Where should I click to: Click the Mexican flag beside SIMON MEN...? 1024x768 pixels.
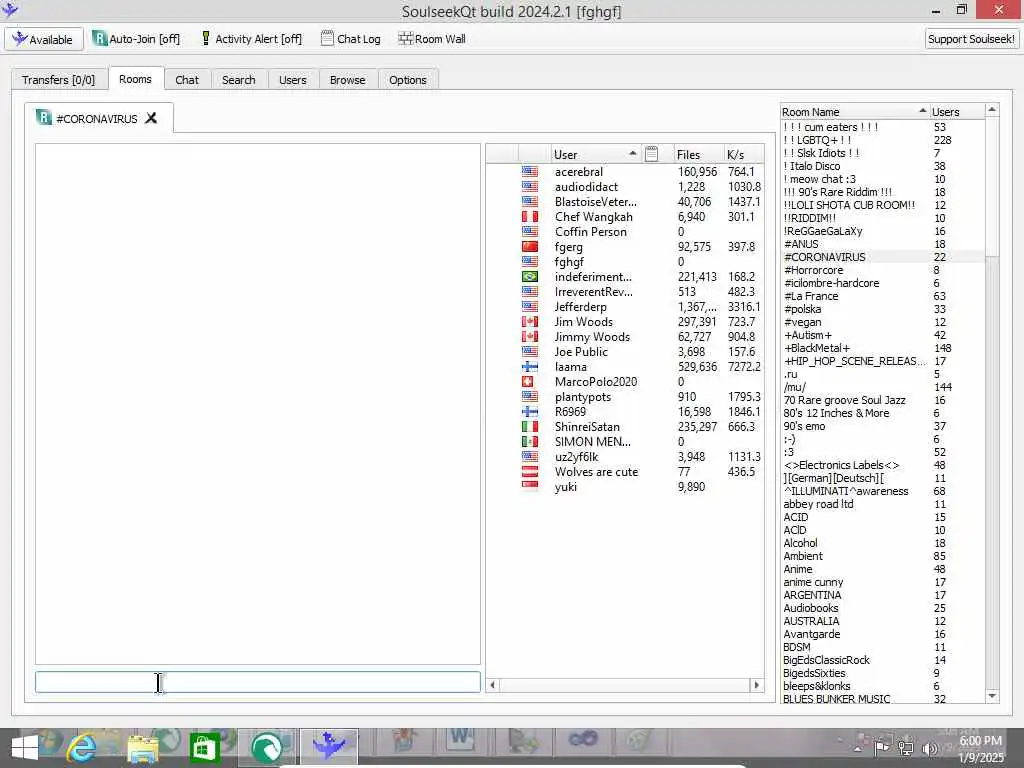click(530, 442)
